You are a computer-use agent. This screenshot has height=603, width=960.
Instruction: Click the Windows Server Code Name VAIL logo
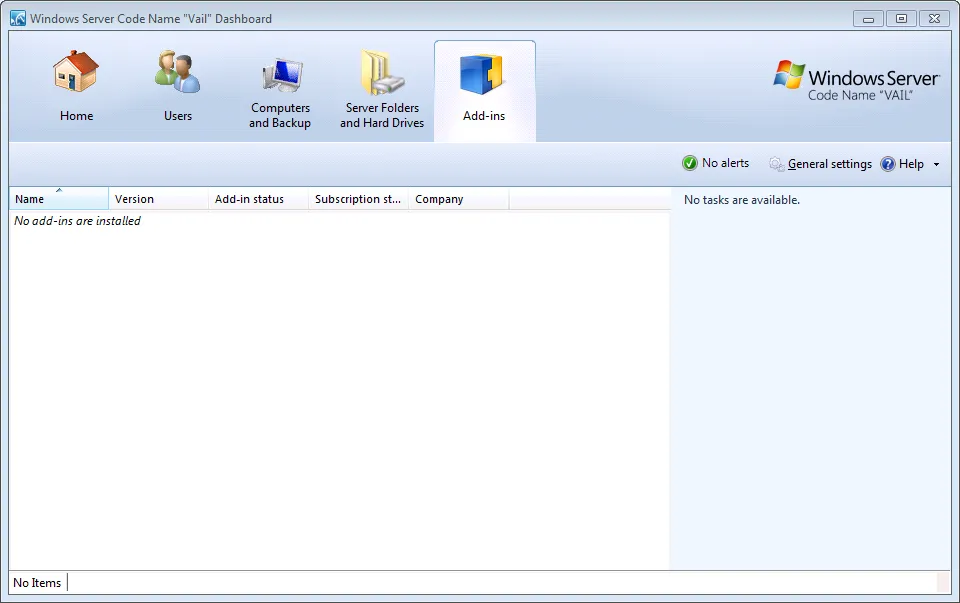coord(857,80)
